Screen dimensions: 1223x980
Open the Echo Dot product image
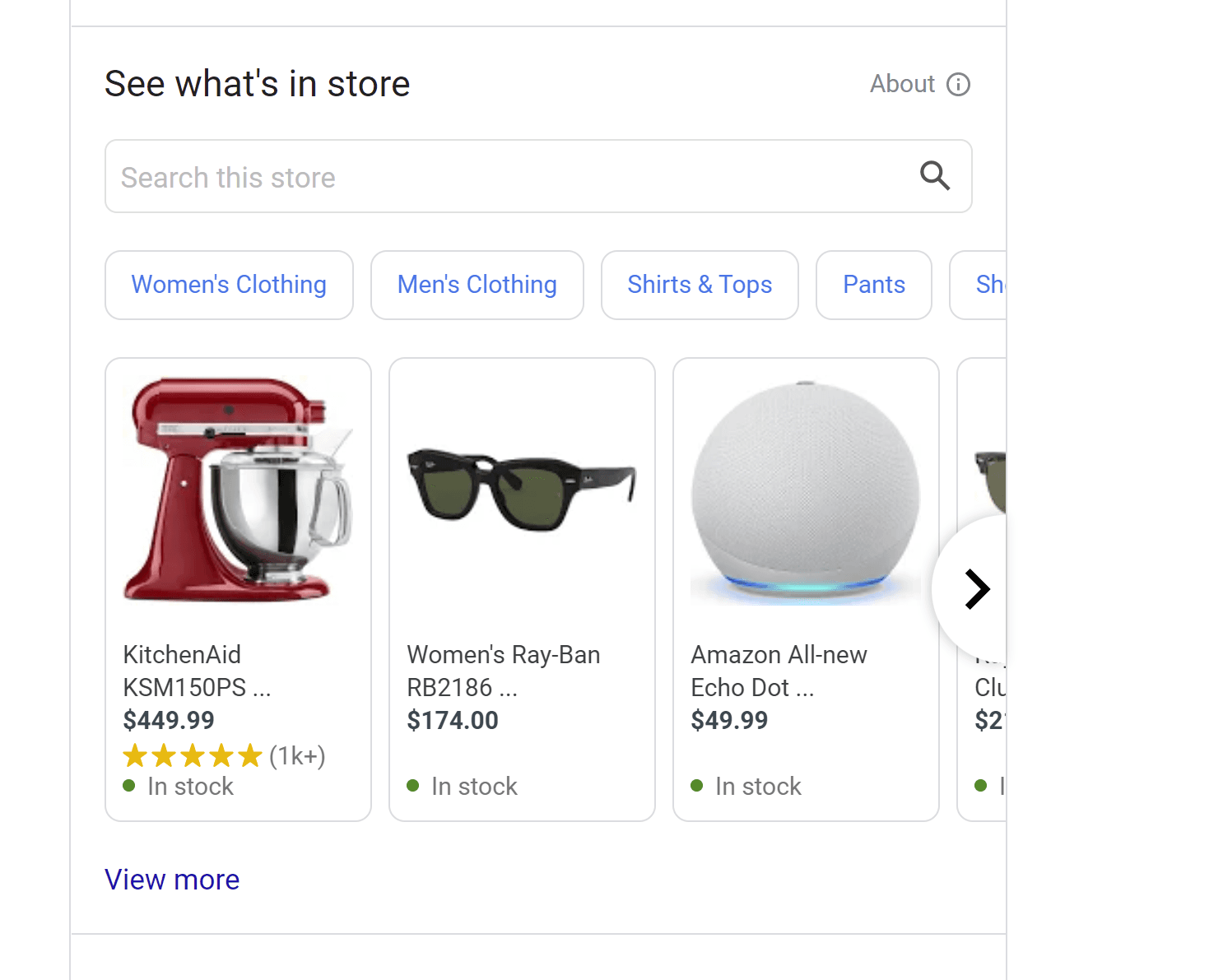pos(806,492)
